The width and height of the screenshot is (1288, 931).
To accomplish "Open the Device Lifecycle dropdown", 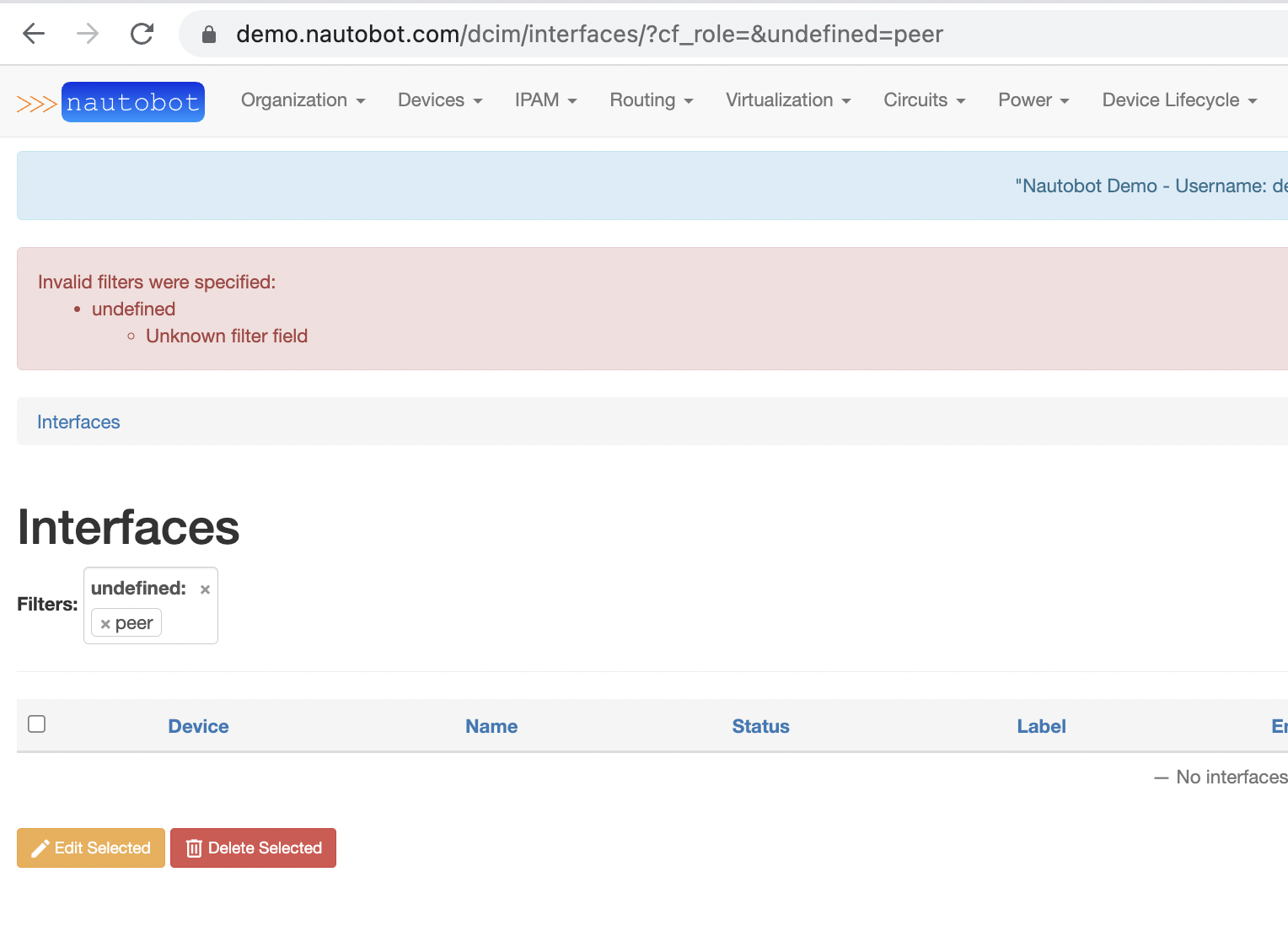I will pos(1178,100).
